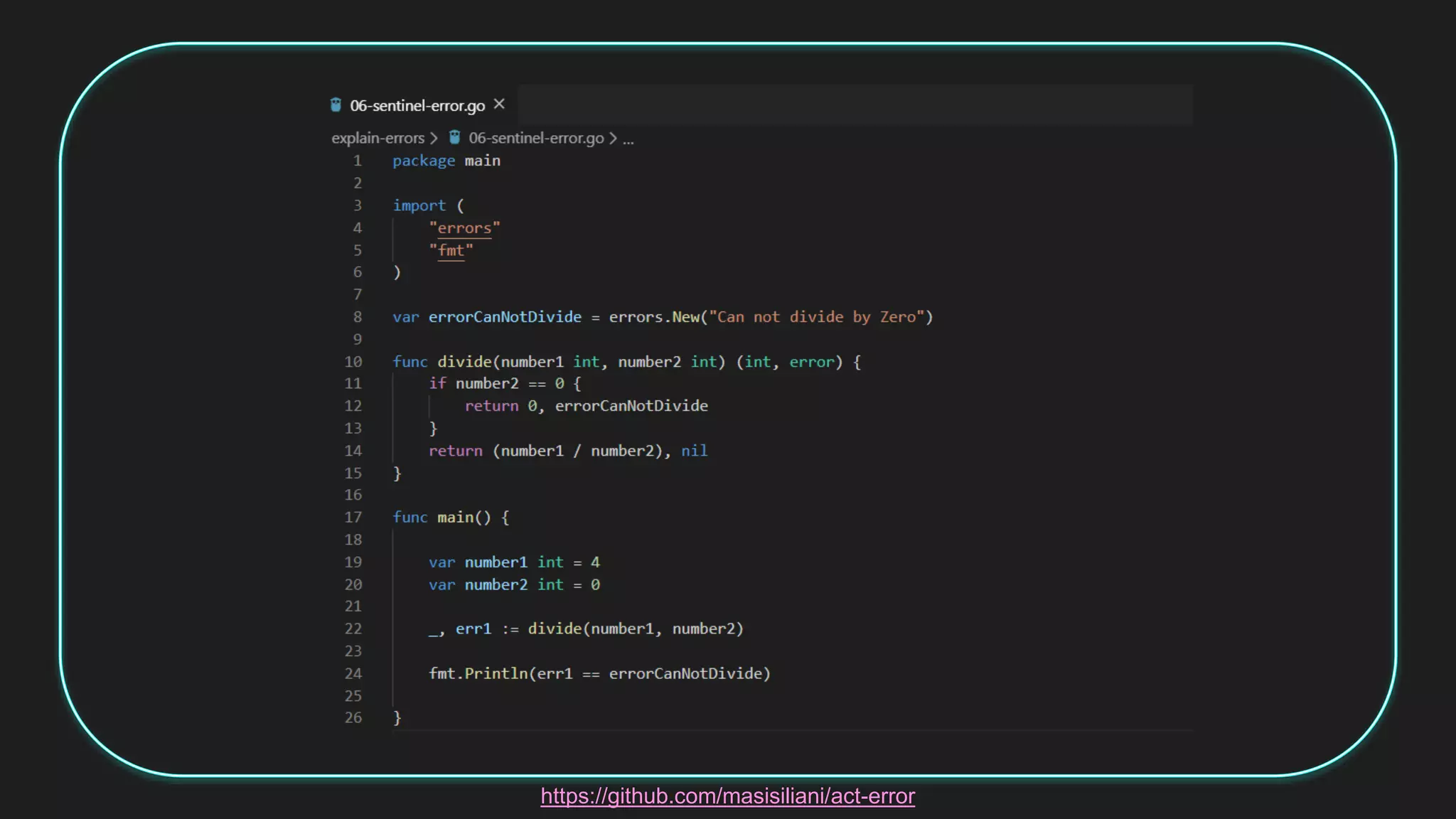Image resolution: width=1456 pixels, height=819 pixels.
Task: Click line number 26 in gutter
Action: 353,718
